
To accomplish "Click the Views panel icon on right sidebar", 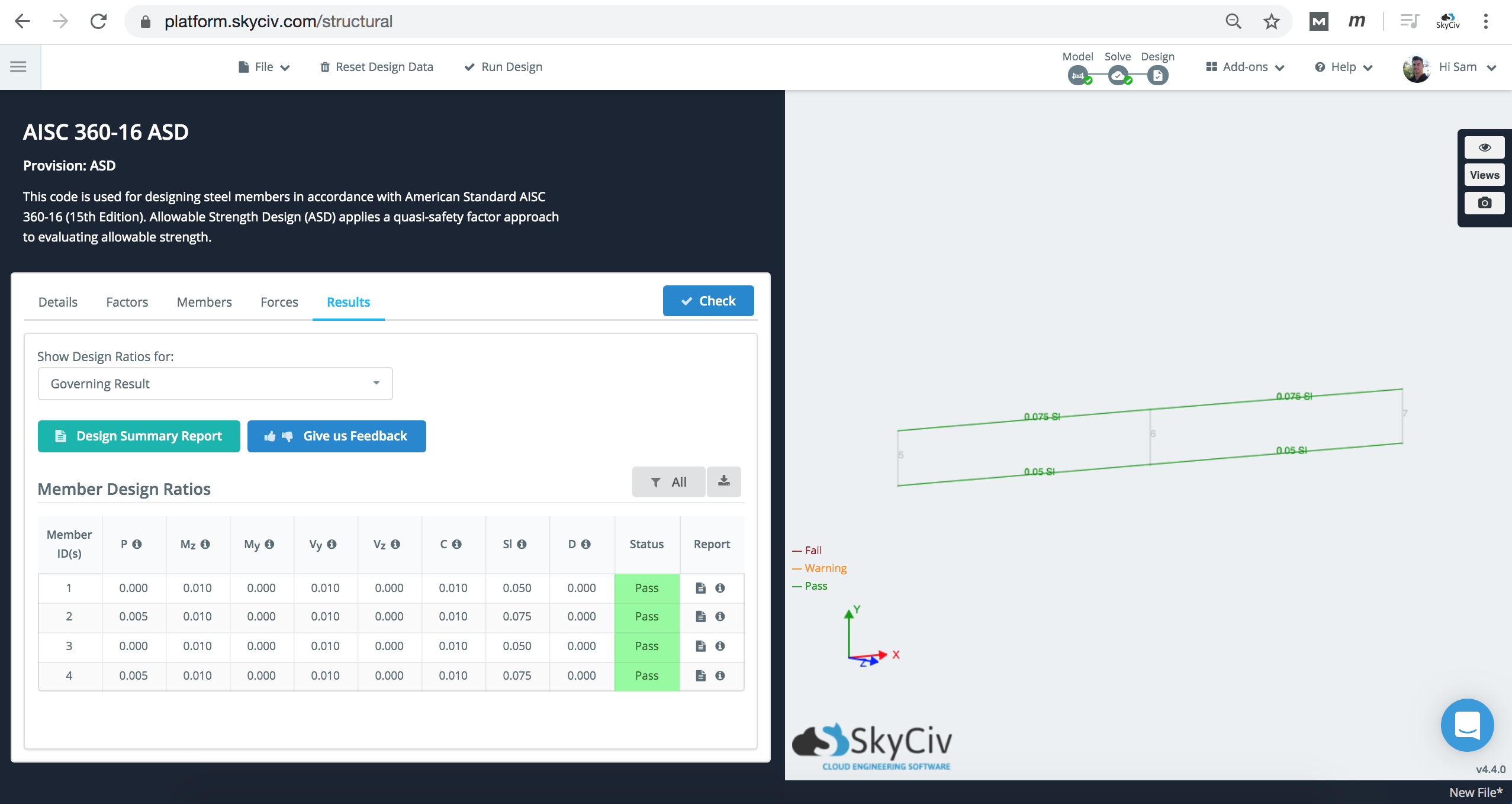I will [x=1484, y=175].
